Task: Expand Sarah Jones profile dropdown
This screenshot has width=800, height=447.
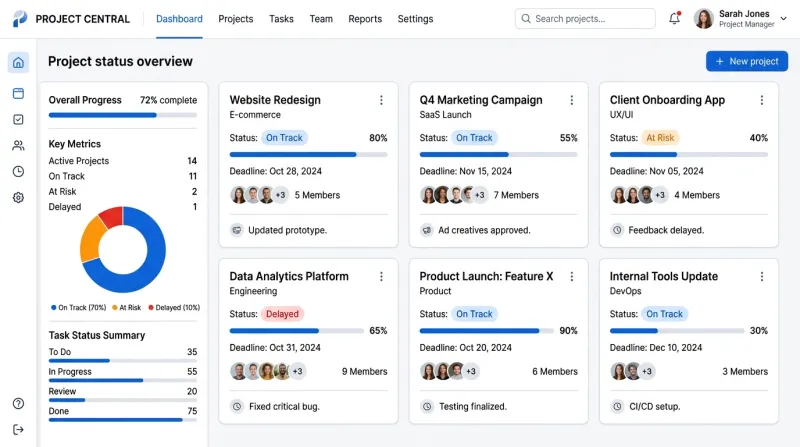Action: (783, 19)
